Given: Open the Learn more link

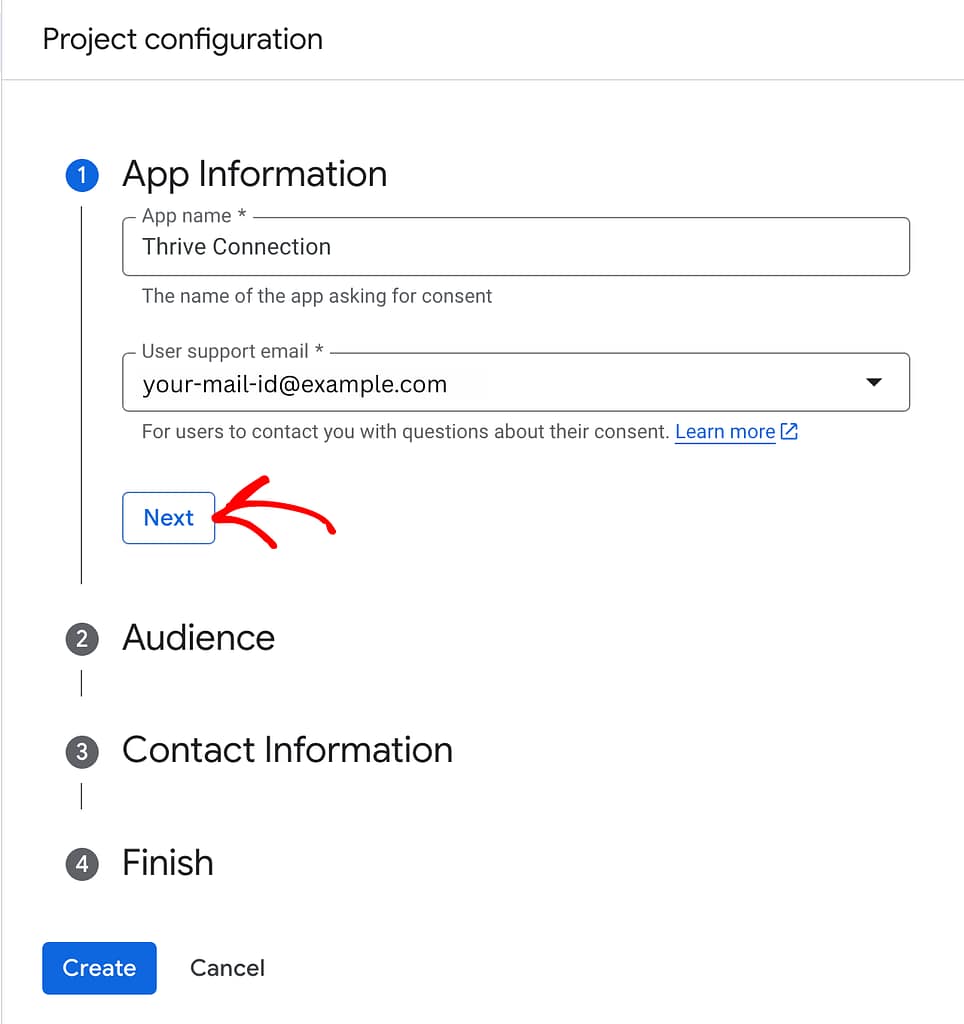Looking at the screenshot, I should click(x=725, y=431).
